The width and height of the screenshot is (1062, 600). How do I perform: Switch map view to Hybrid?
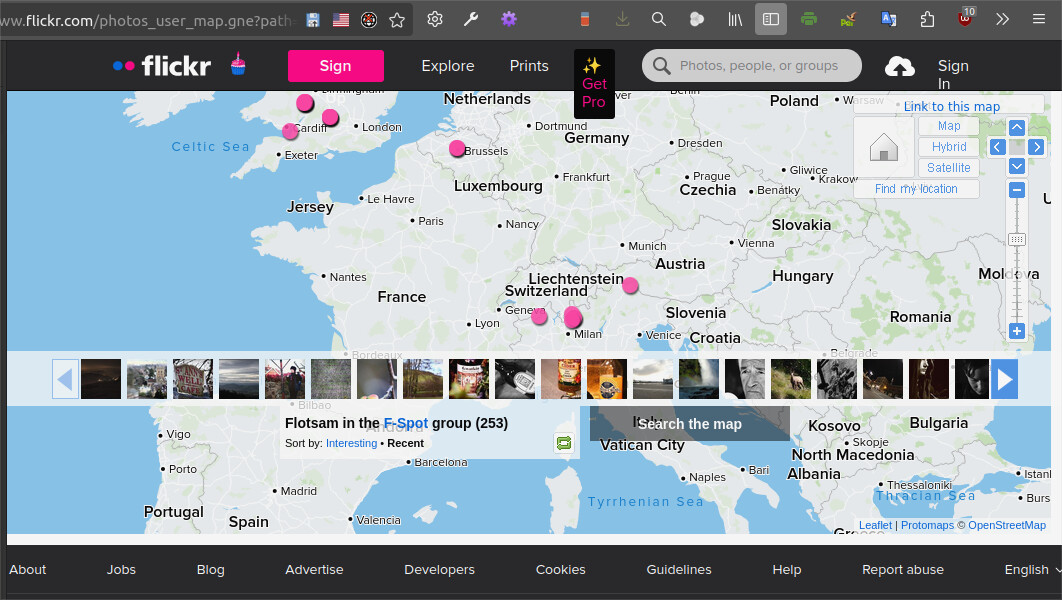(x=948, y=147)
